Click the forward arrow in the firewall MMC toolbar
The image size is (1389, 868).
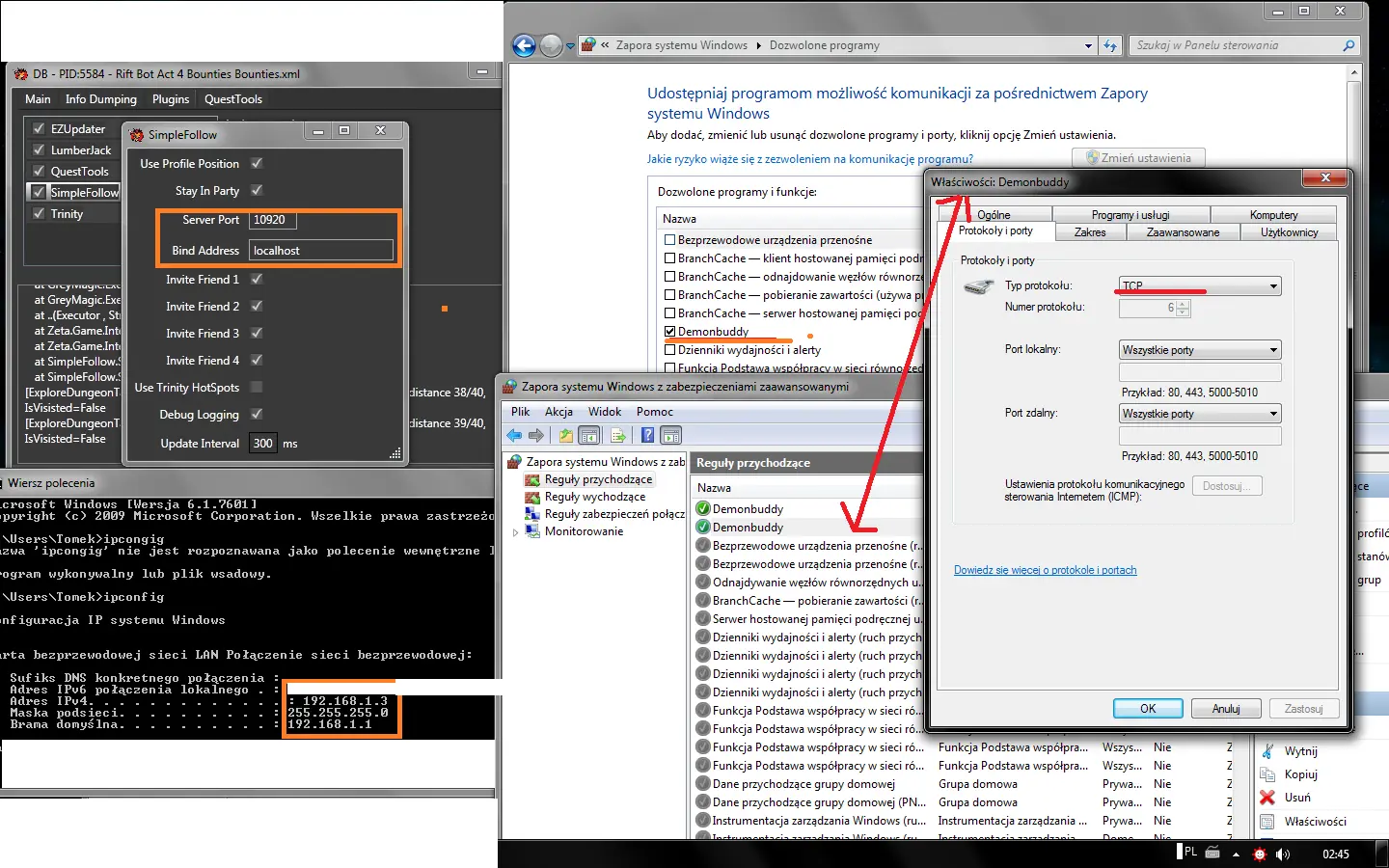click(x=536, y=435)
